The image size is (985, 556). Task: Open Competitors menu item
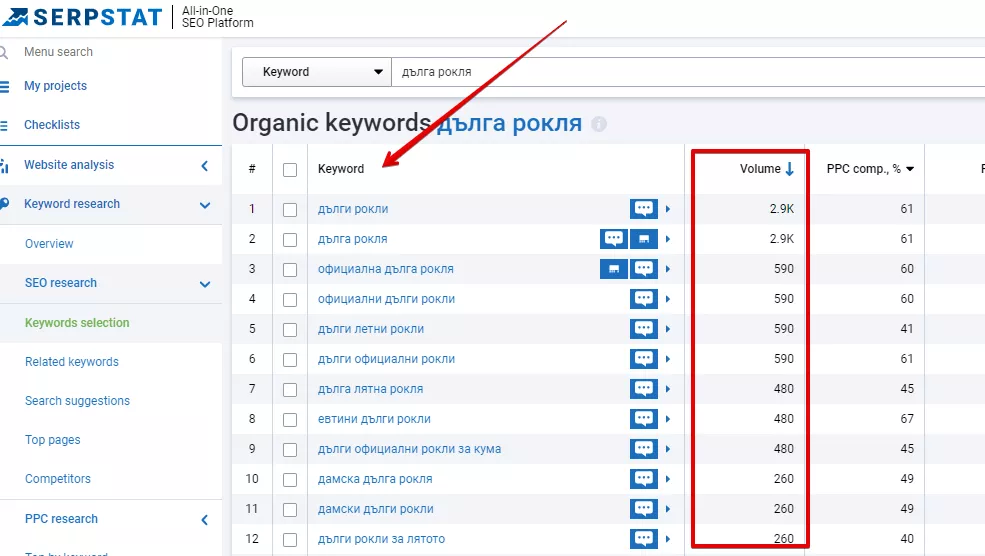tap(58, 479)
